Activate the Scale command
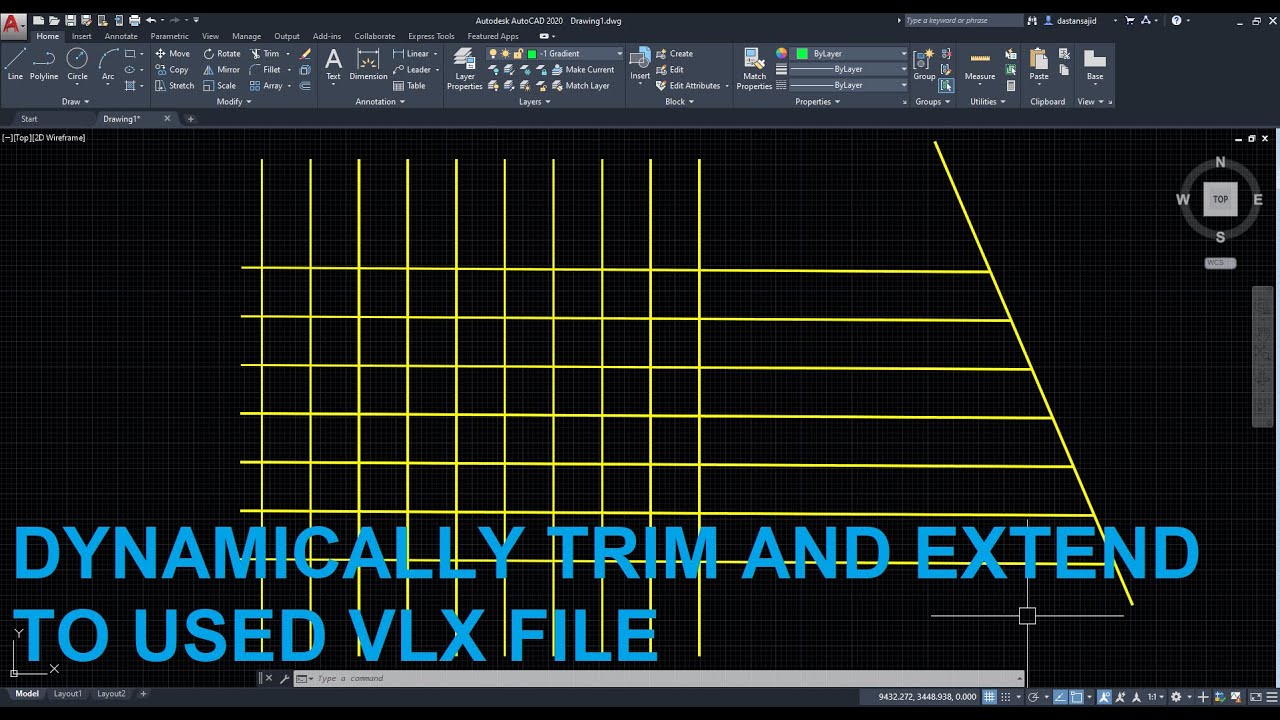The width and height of the screenshot is (1280, 720). (x=219, y=86)
